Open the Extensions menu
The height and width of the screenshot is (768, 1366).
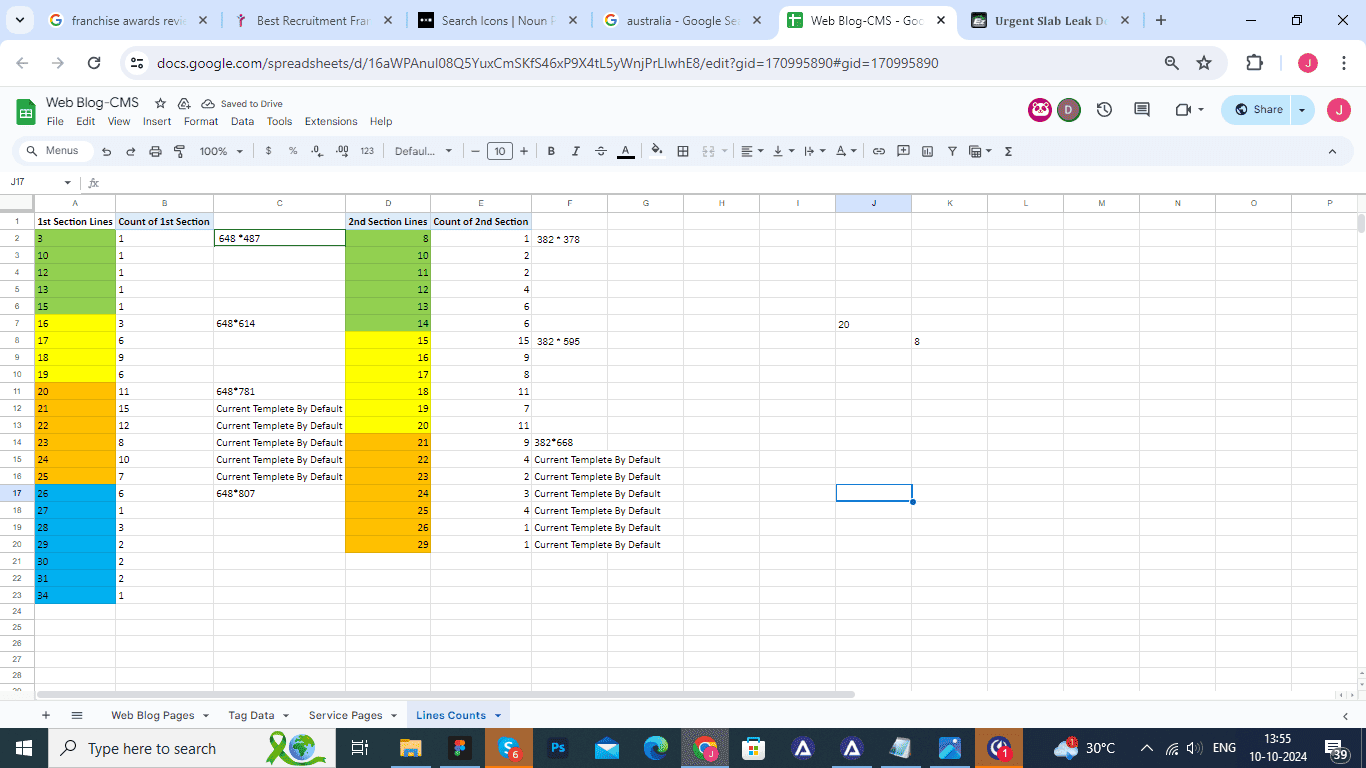point(331,121)
